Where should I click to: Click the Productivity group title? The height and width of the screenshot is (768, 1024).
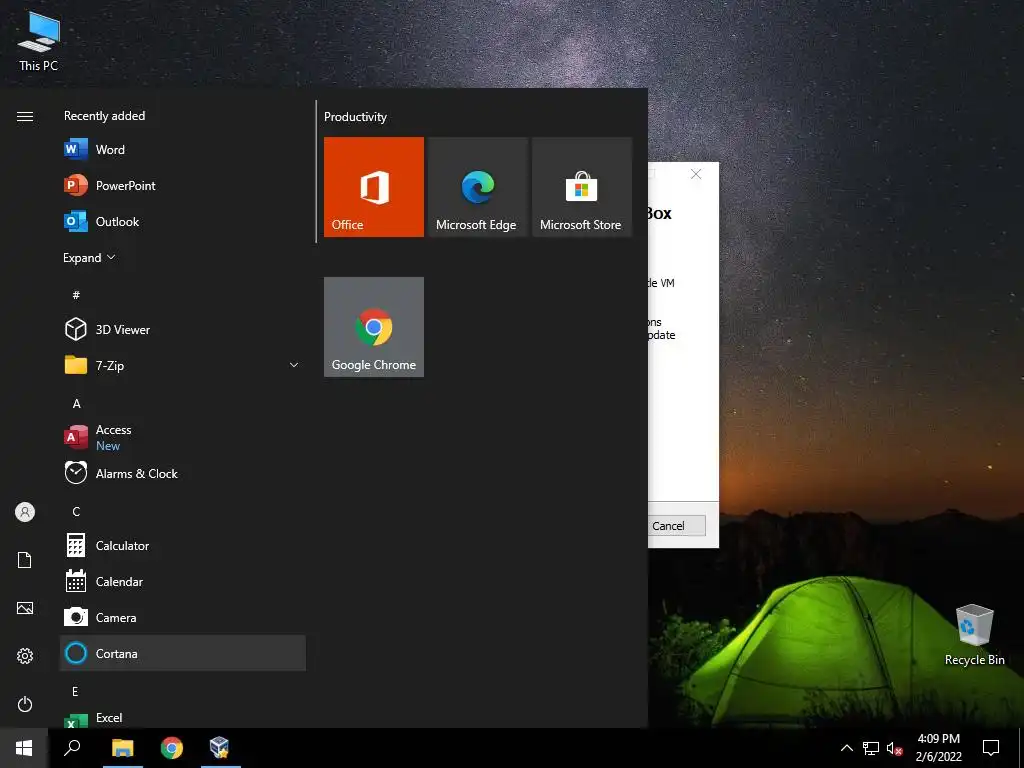(x=355, y=117)
